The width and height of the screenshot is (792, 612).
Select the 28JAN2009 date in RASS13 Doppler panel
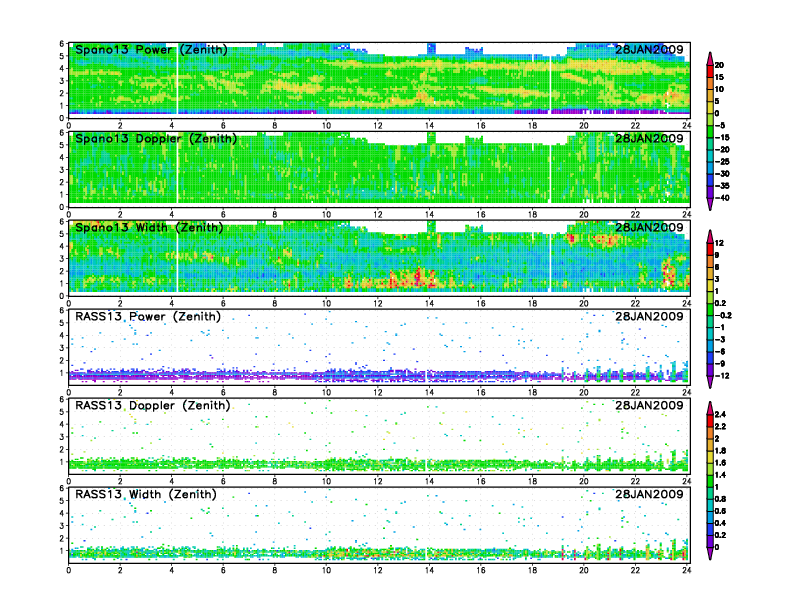click(649, 405)
